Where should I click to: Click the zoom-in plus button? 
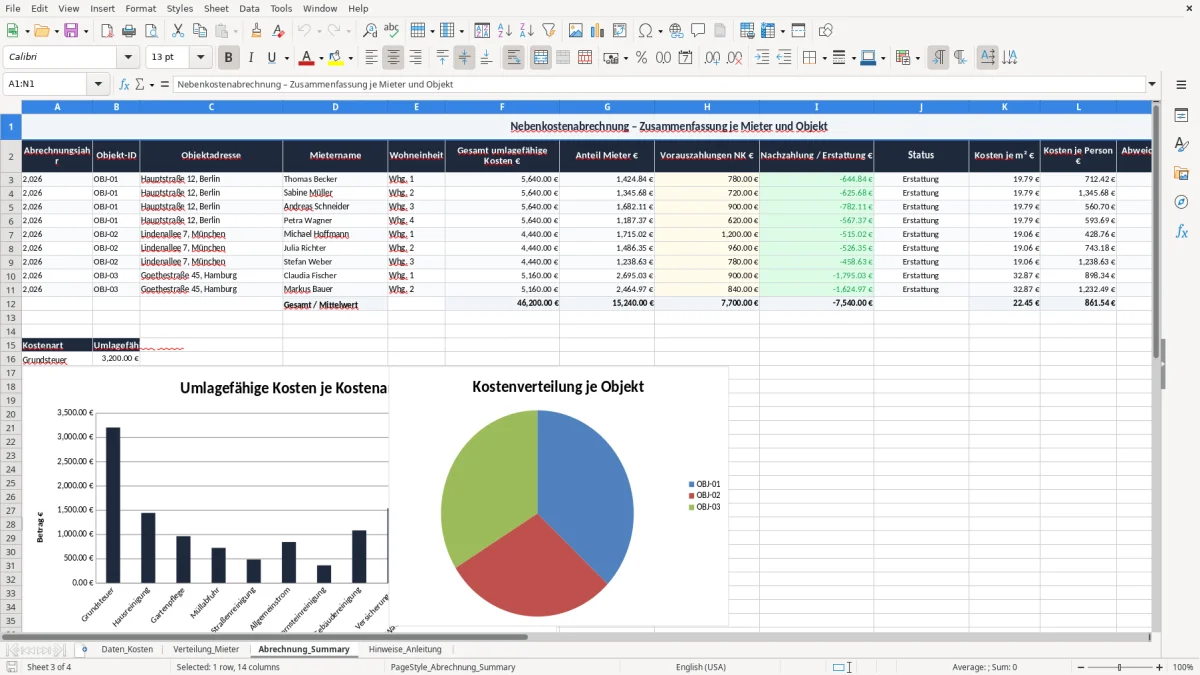[x=1160, y=667]
